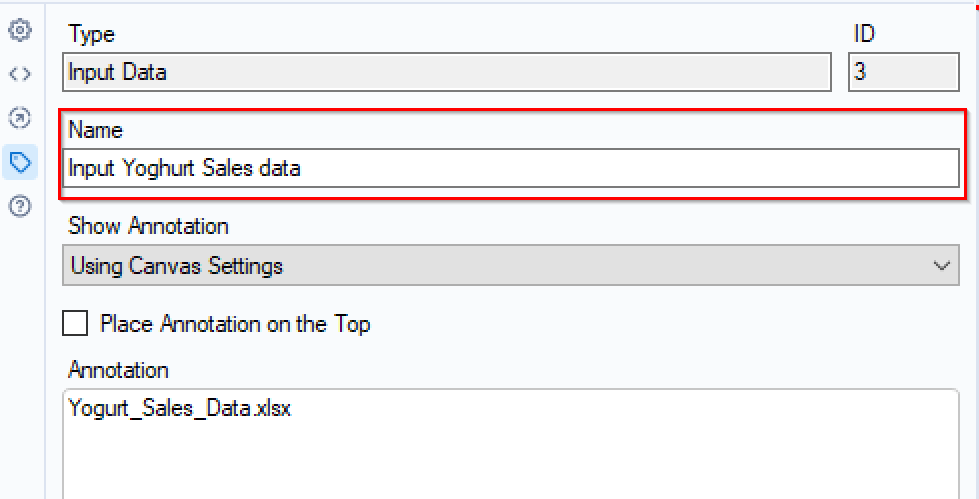Screen dimensions: 979x499
Task: Click the 'Name' field label
Action: pos(95,130)
